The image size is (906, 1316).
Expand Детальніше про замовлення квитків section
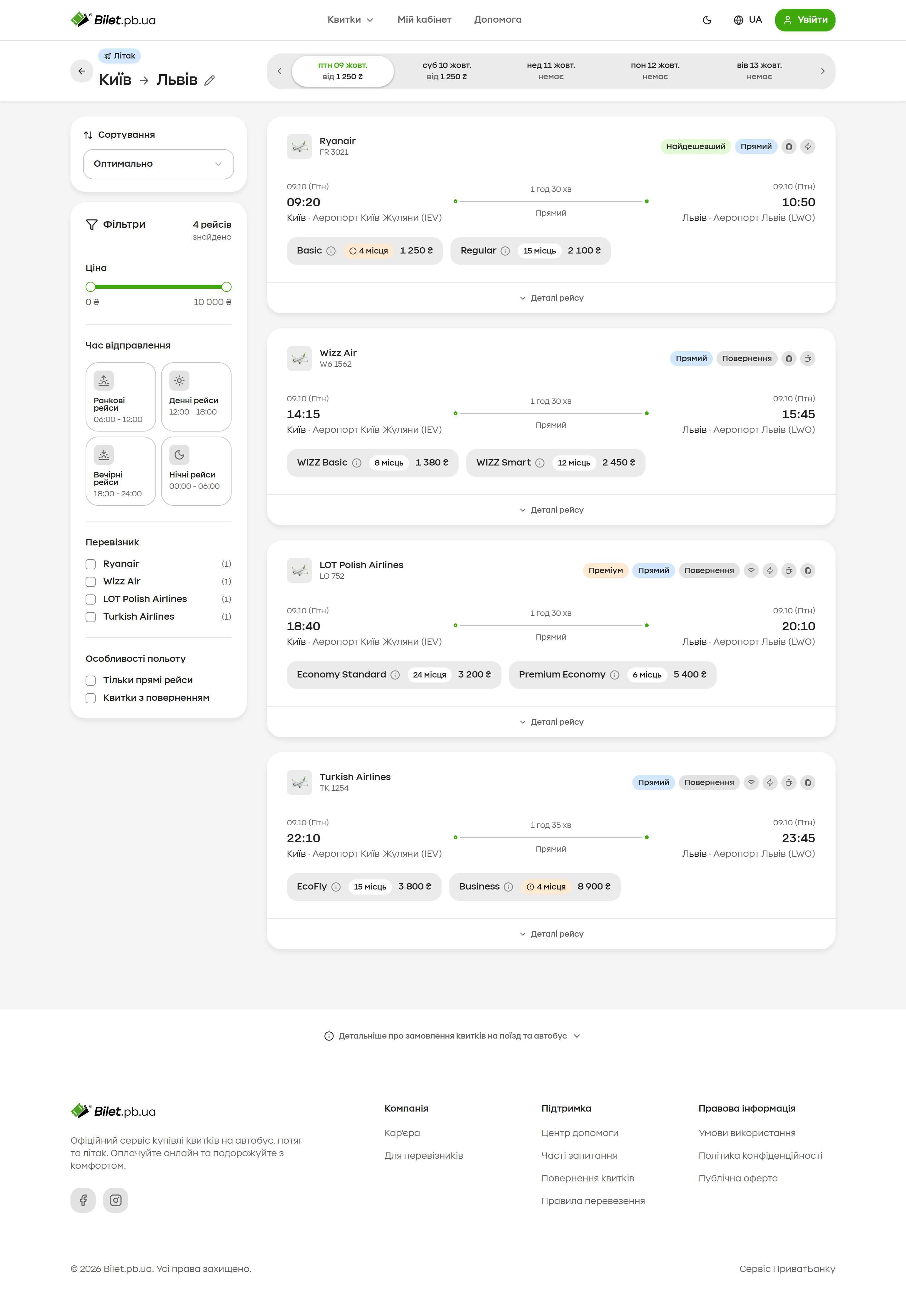[452, 1036]
